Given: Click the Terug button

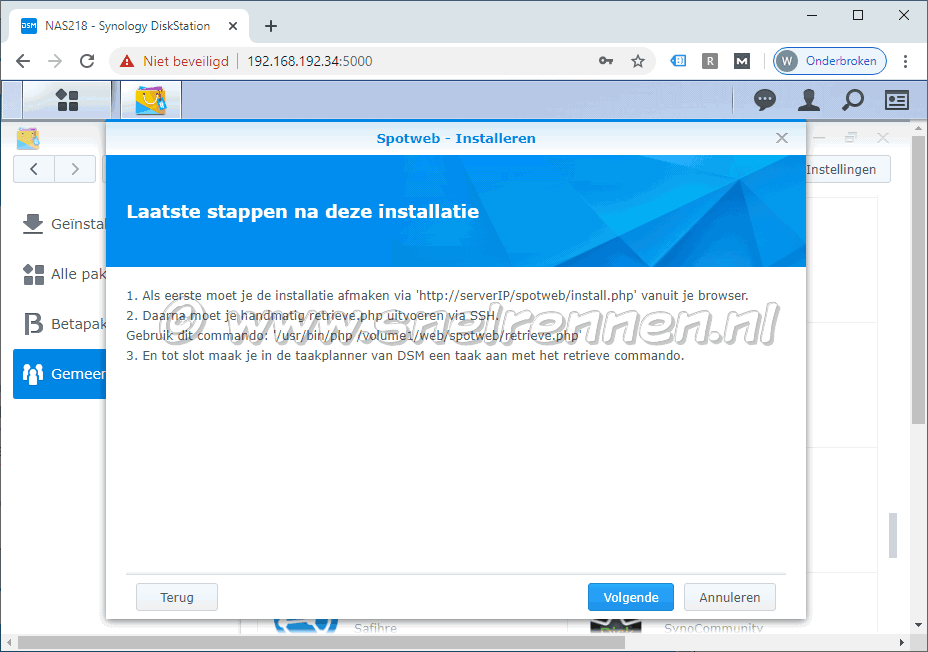Looking at the screenshot, I should click(x=176, y=597).
